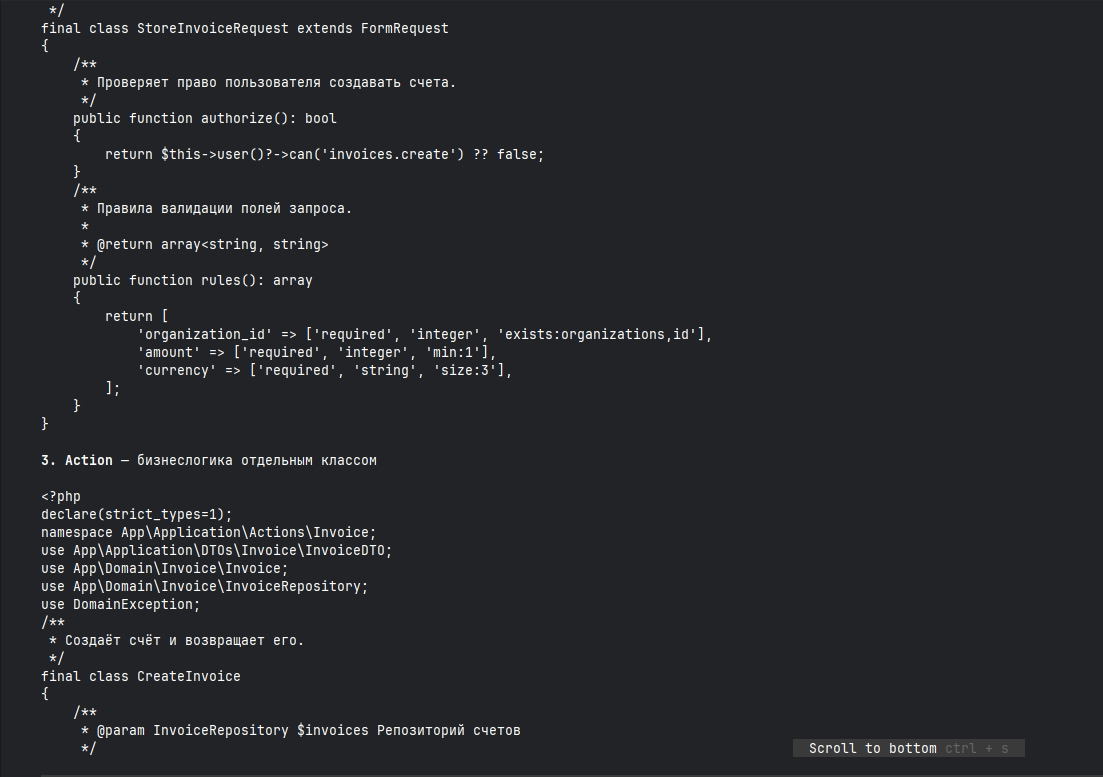Click the namespace App\Application\Actions\Invoice line
This screenshot has width=1103, height=777.
point(209,533)
